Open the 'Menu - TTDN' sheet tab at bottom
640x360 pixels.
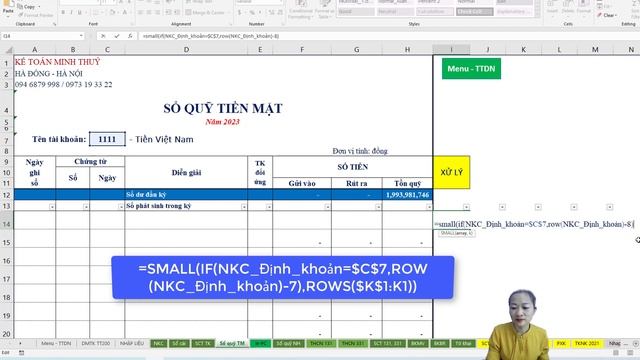pos(56,344)
